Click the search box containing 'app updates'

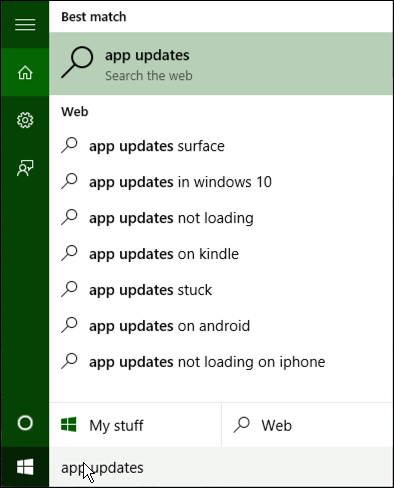click(221, 467)
